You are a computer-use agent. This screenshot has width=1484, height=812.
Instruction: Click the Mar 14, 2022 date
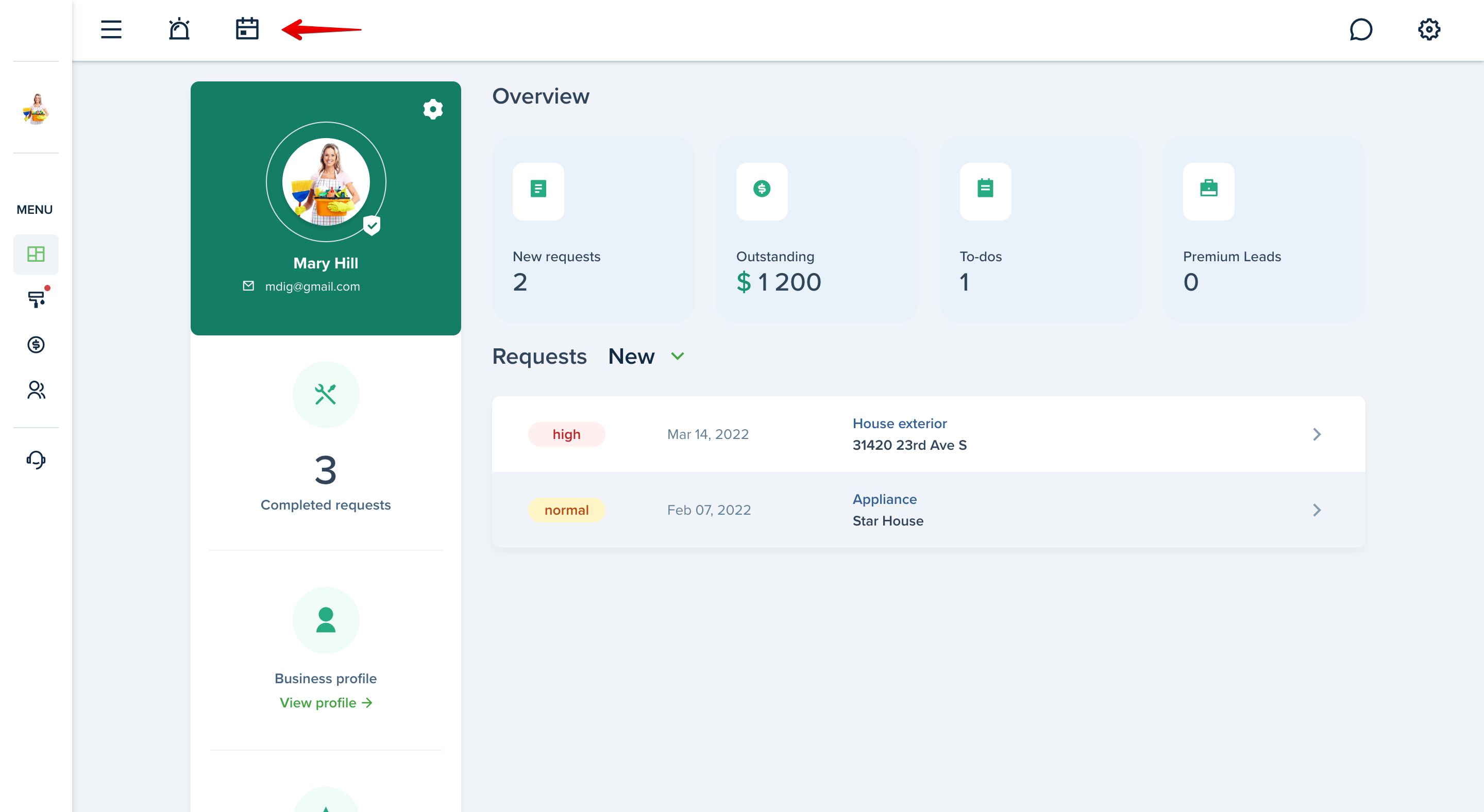click(x=708, y=434)
